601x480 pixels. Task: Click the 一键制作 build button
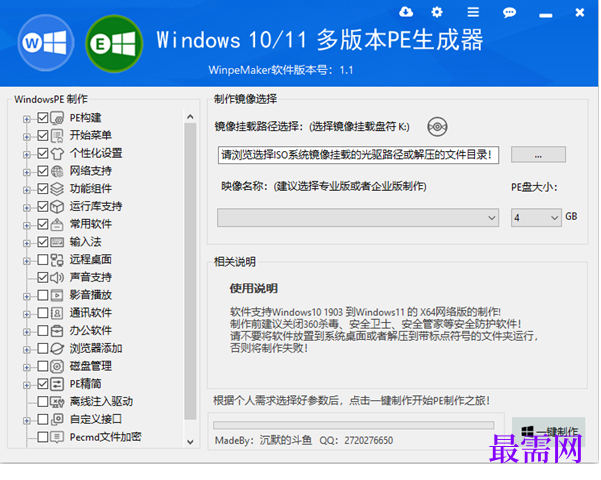[x=548, y=431]
